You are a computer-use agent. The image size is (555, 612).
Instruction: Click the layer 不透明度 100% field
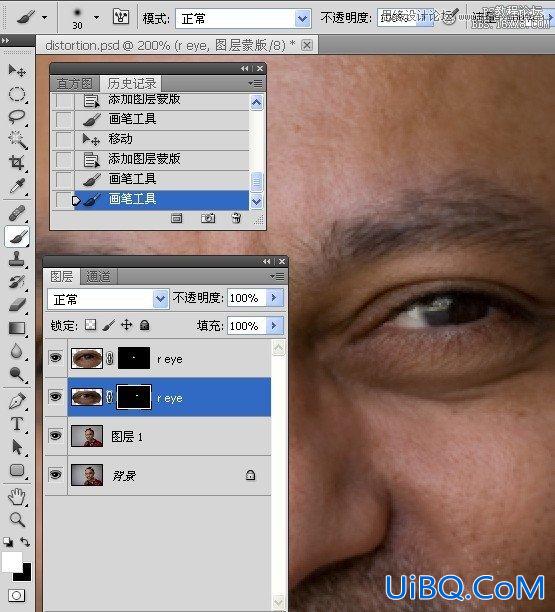pyautogui.click(x=246, y=298)
